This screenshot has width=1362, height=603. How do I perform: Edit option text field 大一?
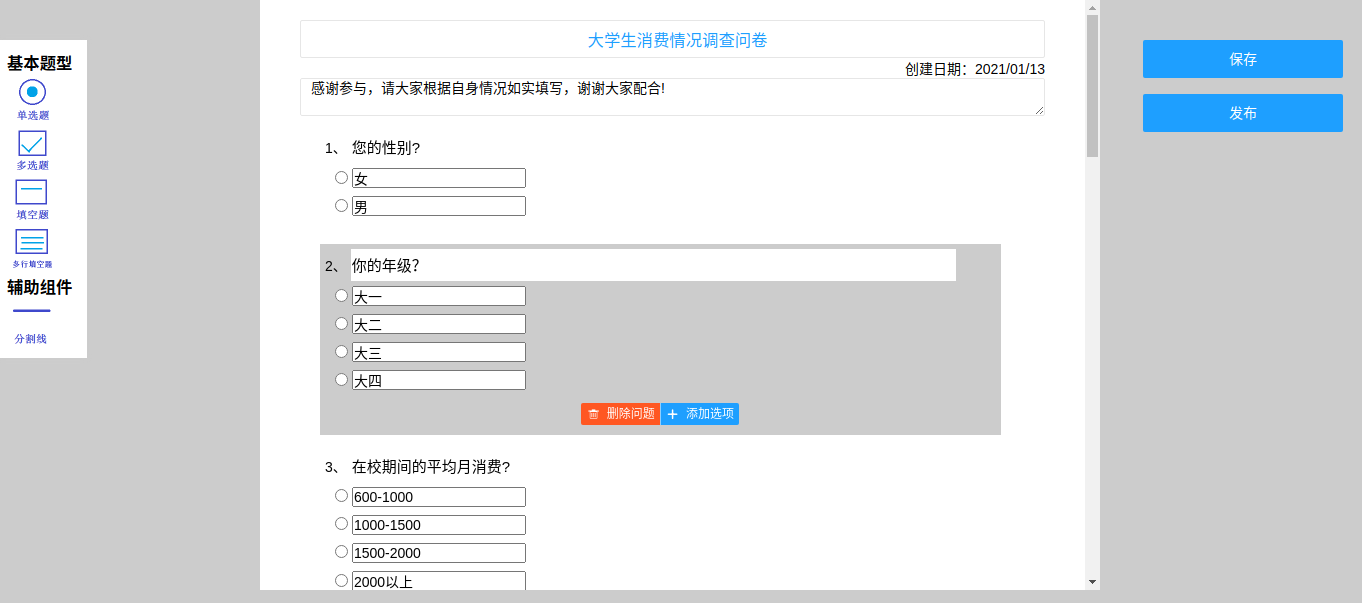coord(439,296)
